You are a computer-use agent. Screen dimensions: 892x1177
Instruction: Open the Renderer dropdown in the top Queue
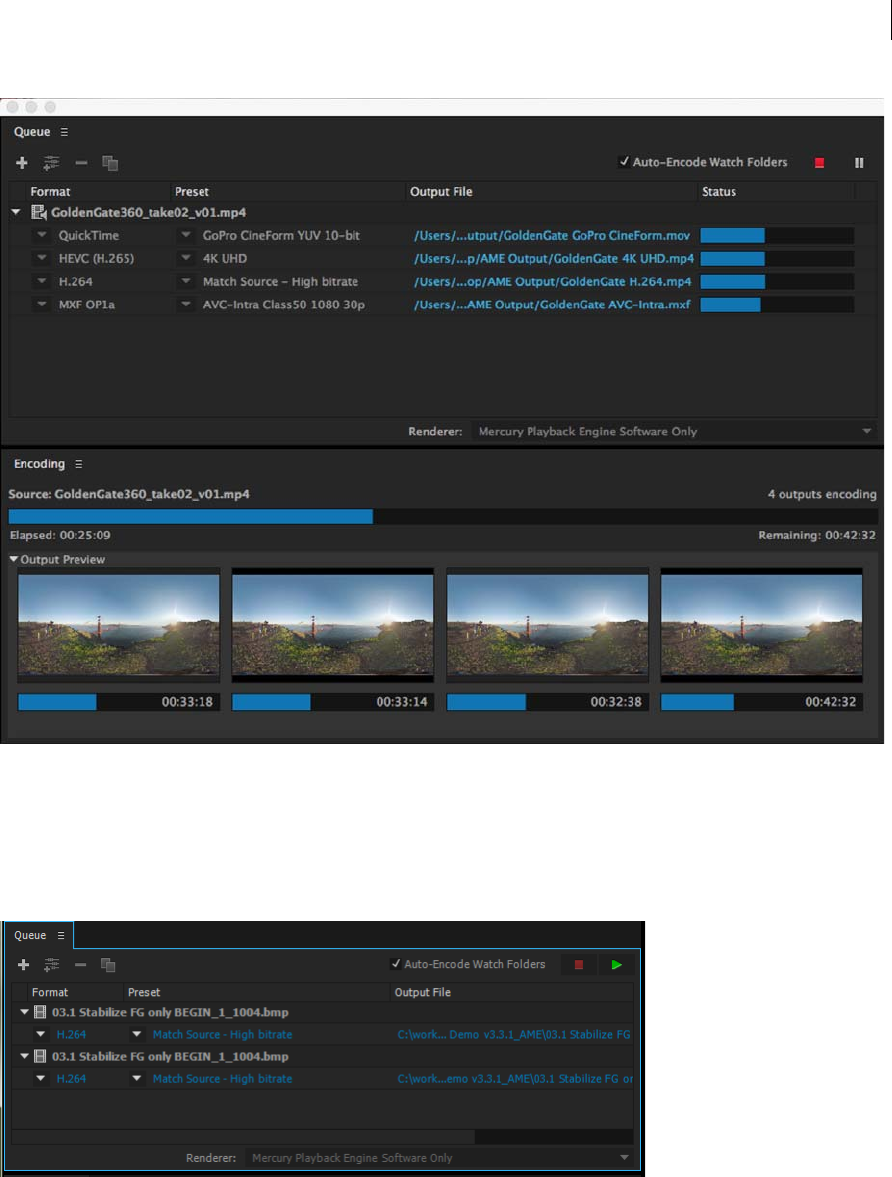[673, 432]
